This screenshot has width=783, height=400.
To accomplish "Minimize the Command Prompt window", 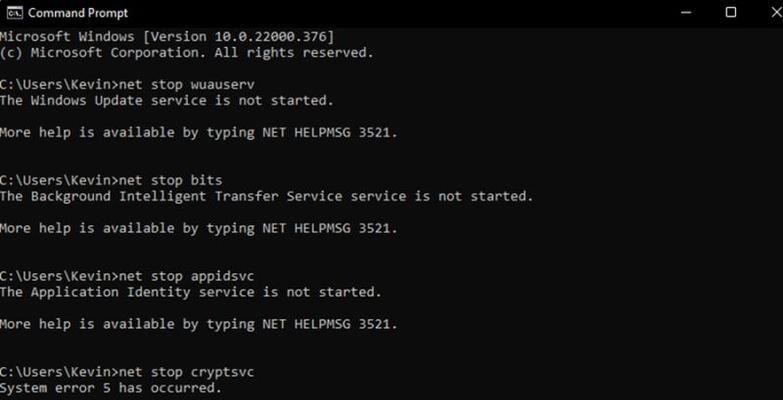I will pyautogui.click(x=686, y=12).
